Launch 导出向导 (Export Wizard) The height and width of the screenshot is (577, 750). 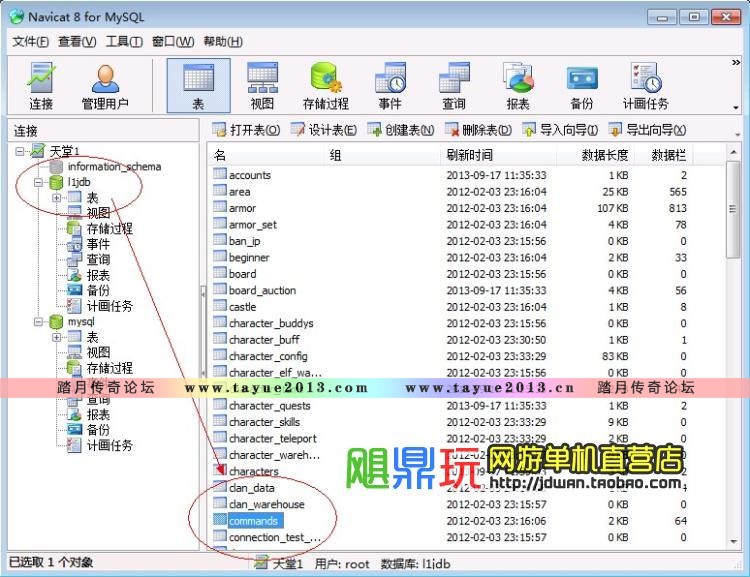[647, 130]
